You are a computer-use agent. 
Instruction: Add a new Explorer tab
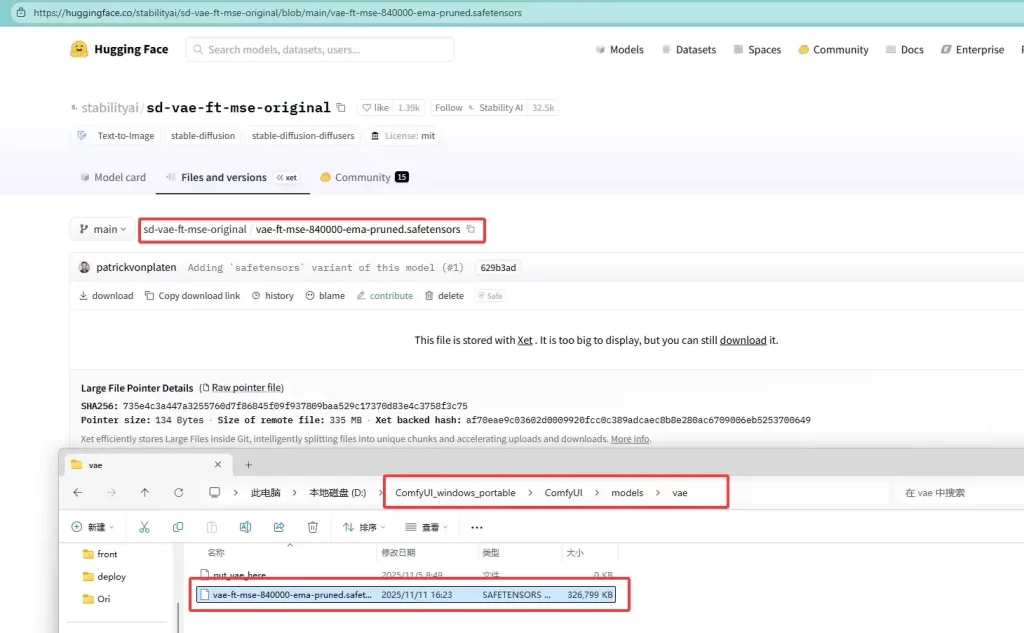(248, 465)
